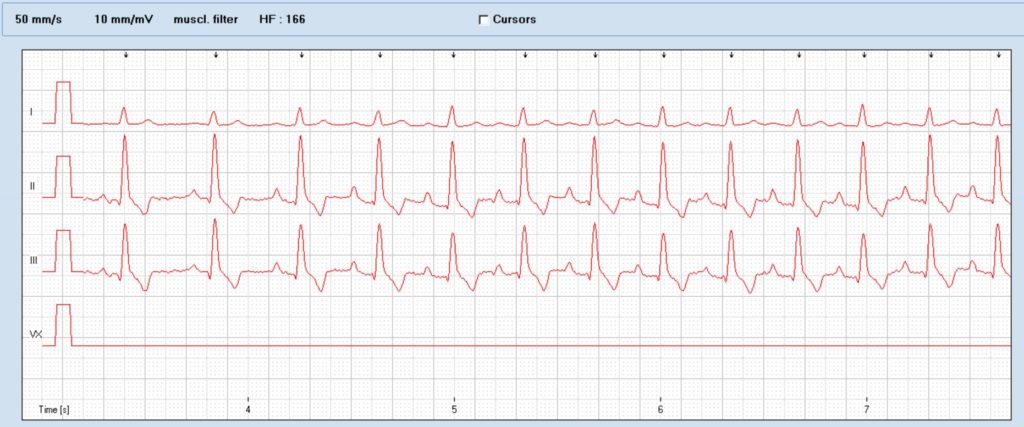1024x427 pixels.
Task: Click the beat marker arrow above 5 seconds
Action: click(x=453, y=55)
